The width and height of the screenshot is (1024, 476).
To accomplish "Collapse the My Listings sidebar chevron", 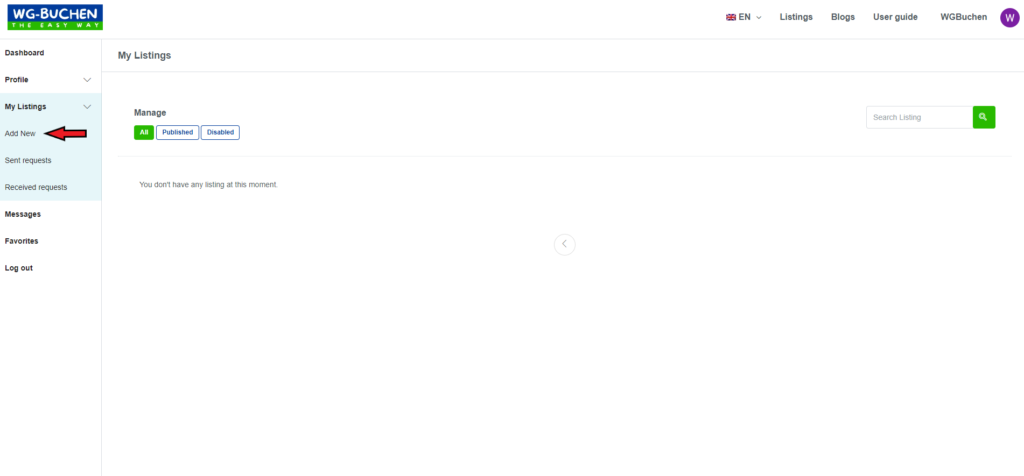I will (88, 106).
